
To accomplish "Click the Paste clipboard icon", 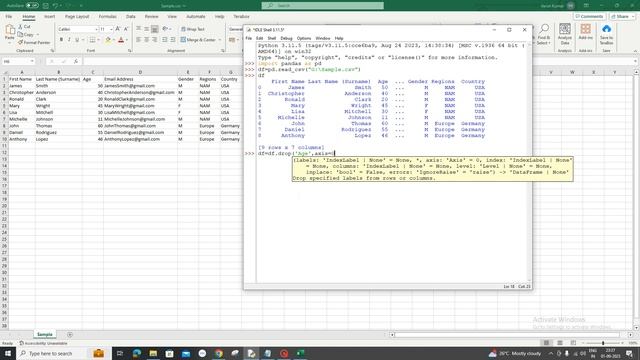I will tap(10, 30).
